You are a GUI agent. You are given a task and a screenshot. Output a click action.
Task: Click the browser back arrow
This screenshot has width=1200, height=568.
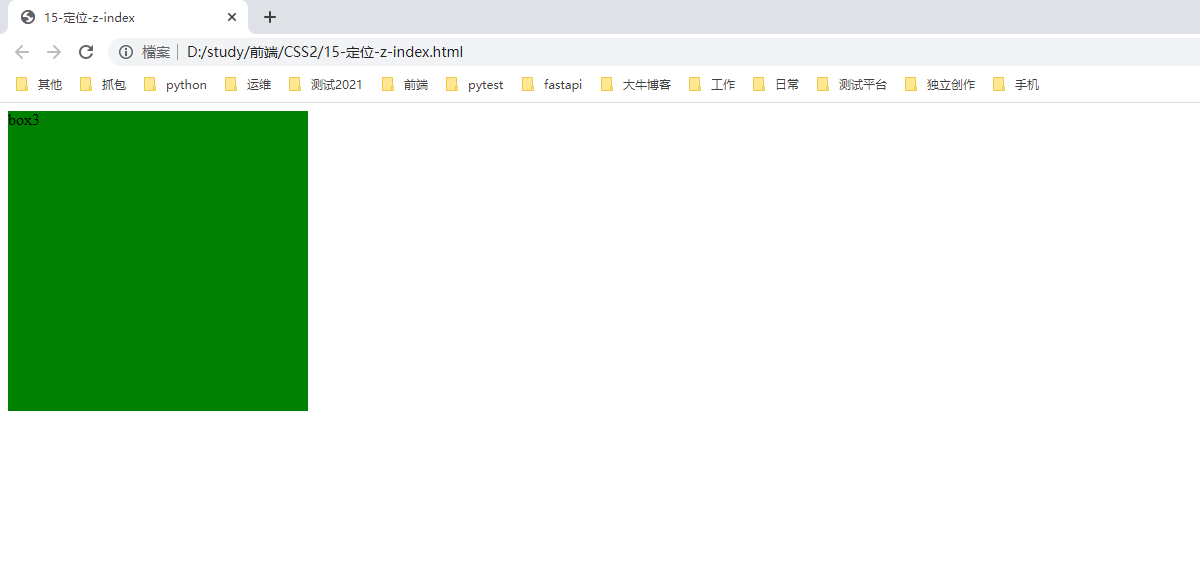[22, 52]
